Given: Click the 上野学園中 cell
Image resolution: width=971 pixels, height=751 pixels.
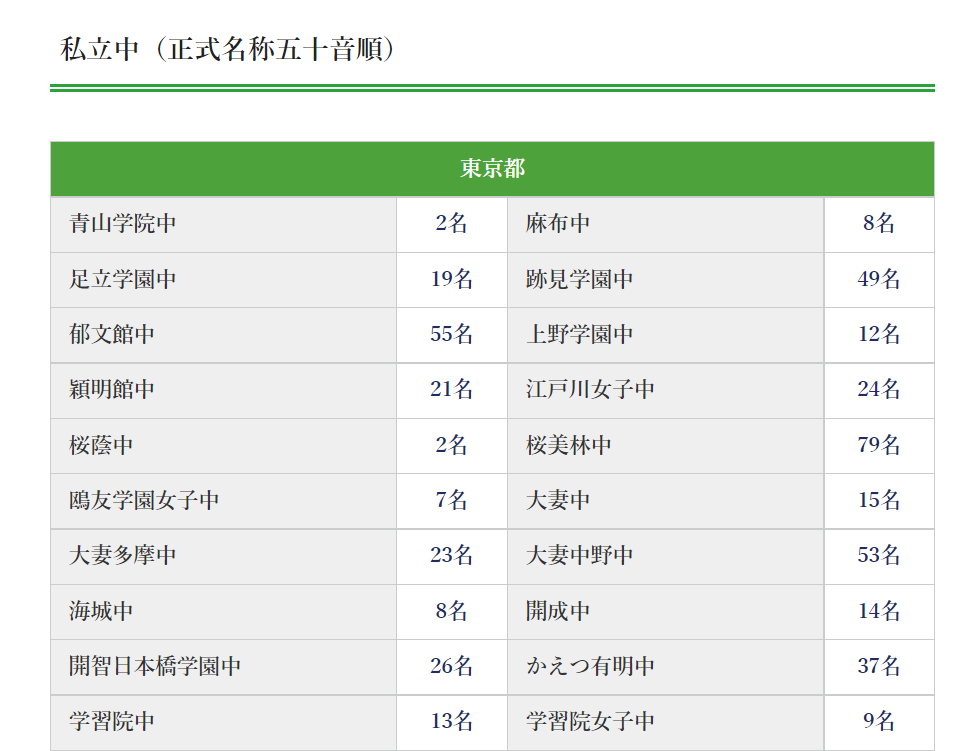Looking at the screenshot, I should (x=666, y=335).
